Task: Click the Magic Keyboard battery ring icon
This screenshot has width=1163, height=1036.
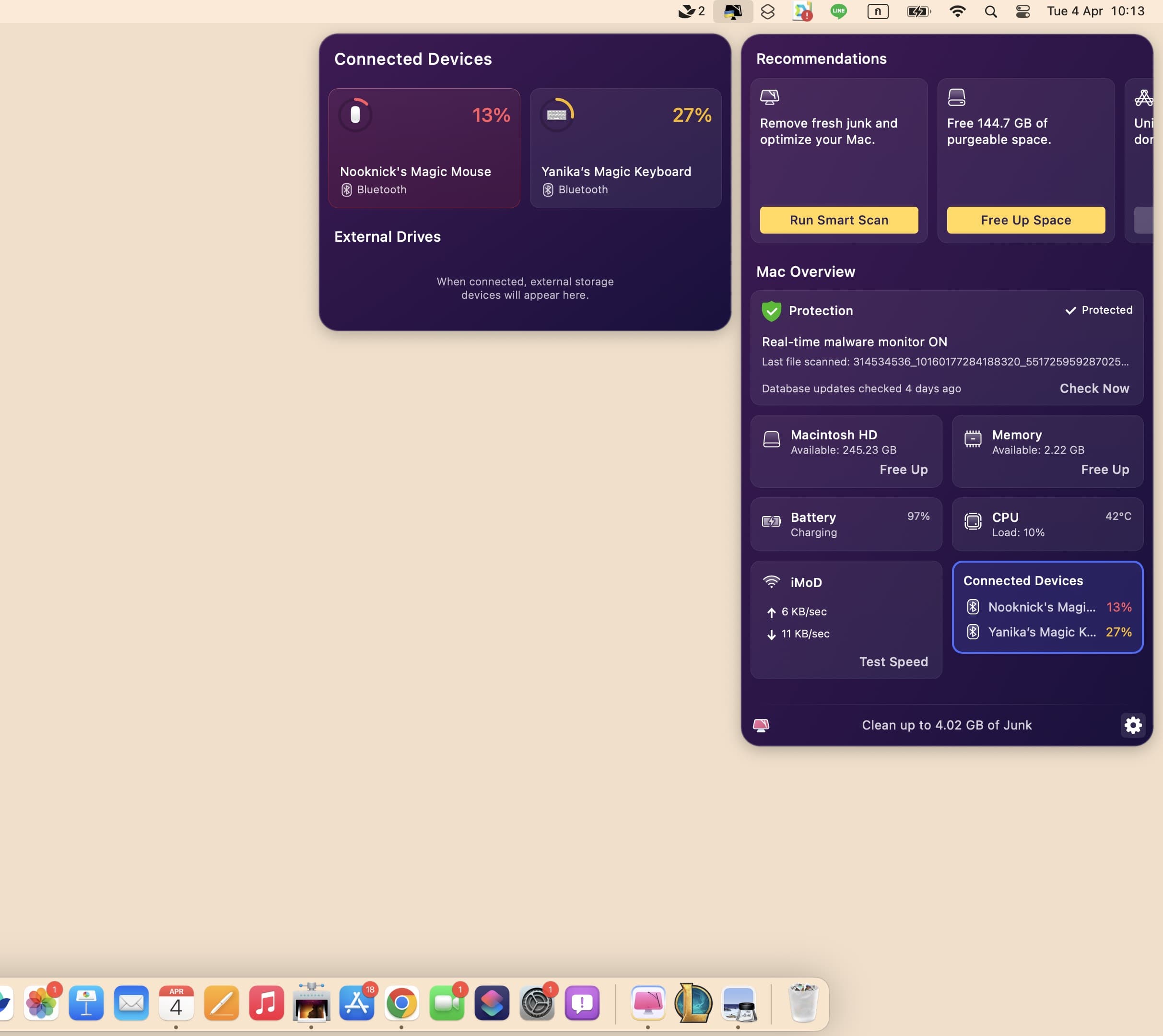Action: point(557,115)
